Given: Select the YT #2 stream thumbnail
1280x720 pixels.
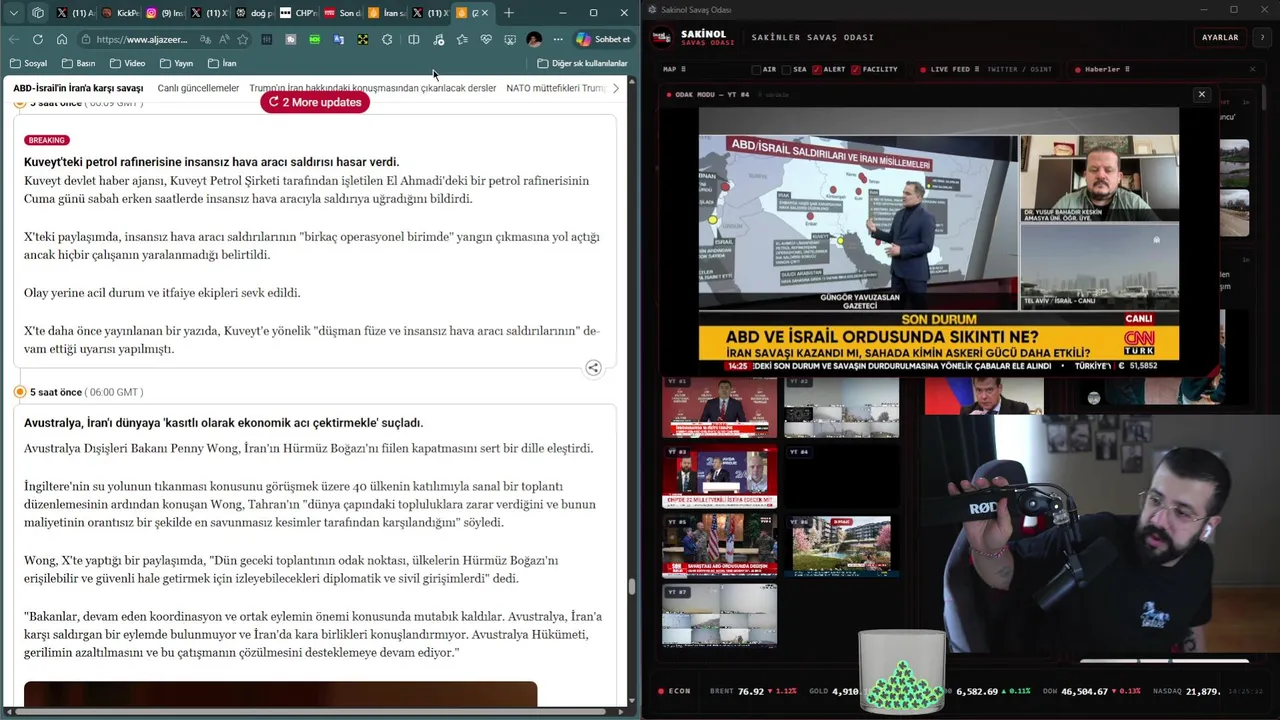Looking at the screenshot, I should pyautogui.click(x=841, y=407).
